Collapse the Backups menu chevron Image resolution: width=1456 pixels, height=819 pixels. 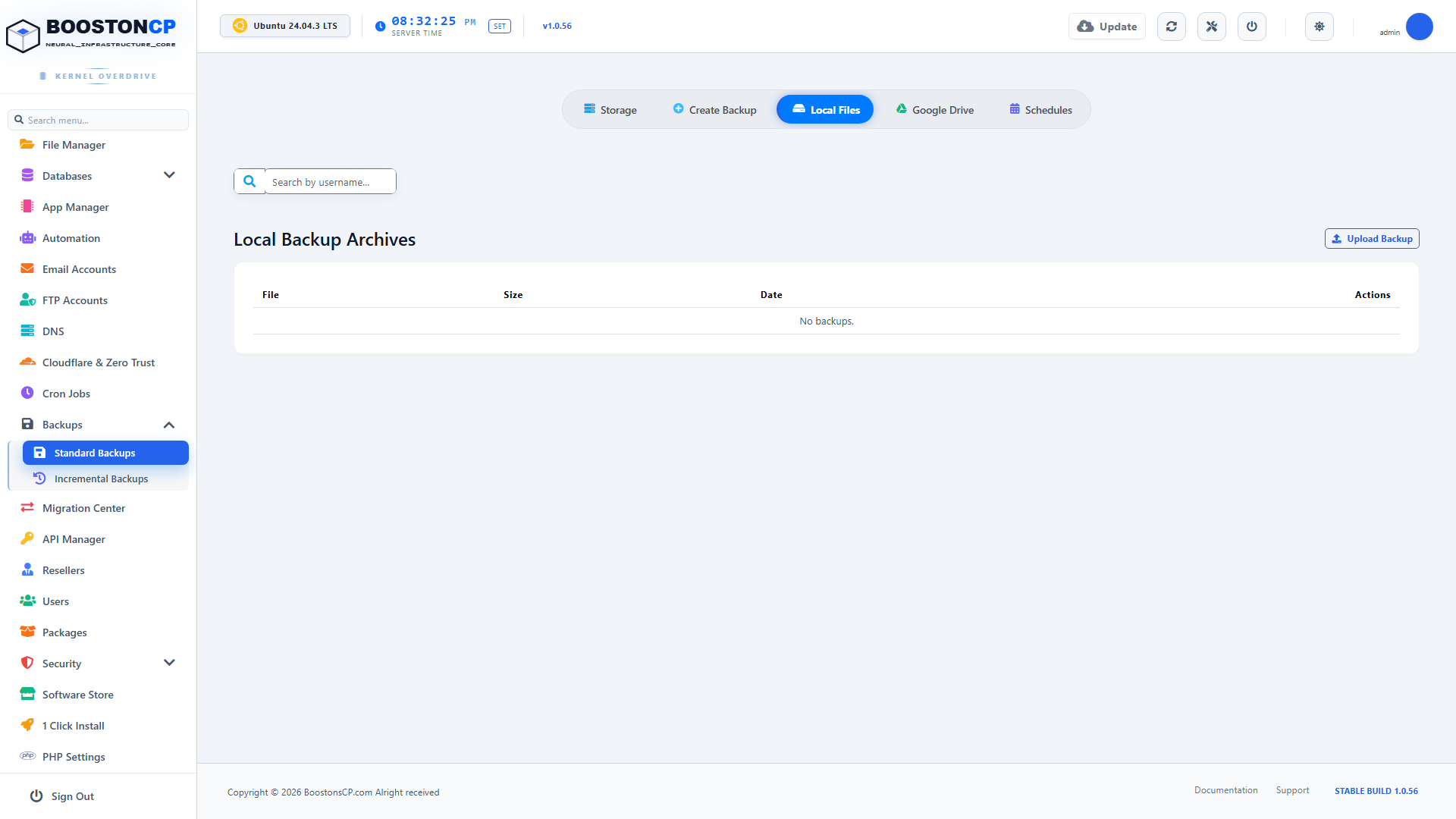point(169,425)
